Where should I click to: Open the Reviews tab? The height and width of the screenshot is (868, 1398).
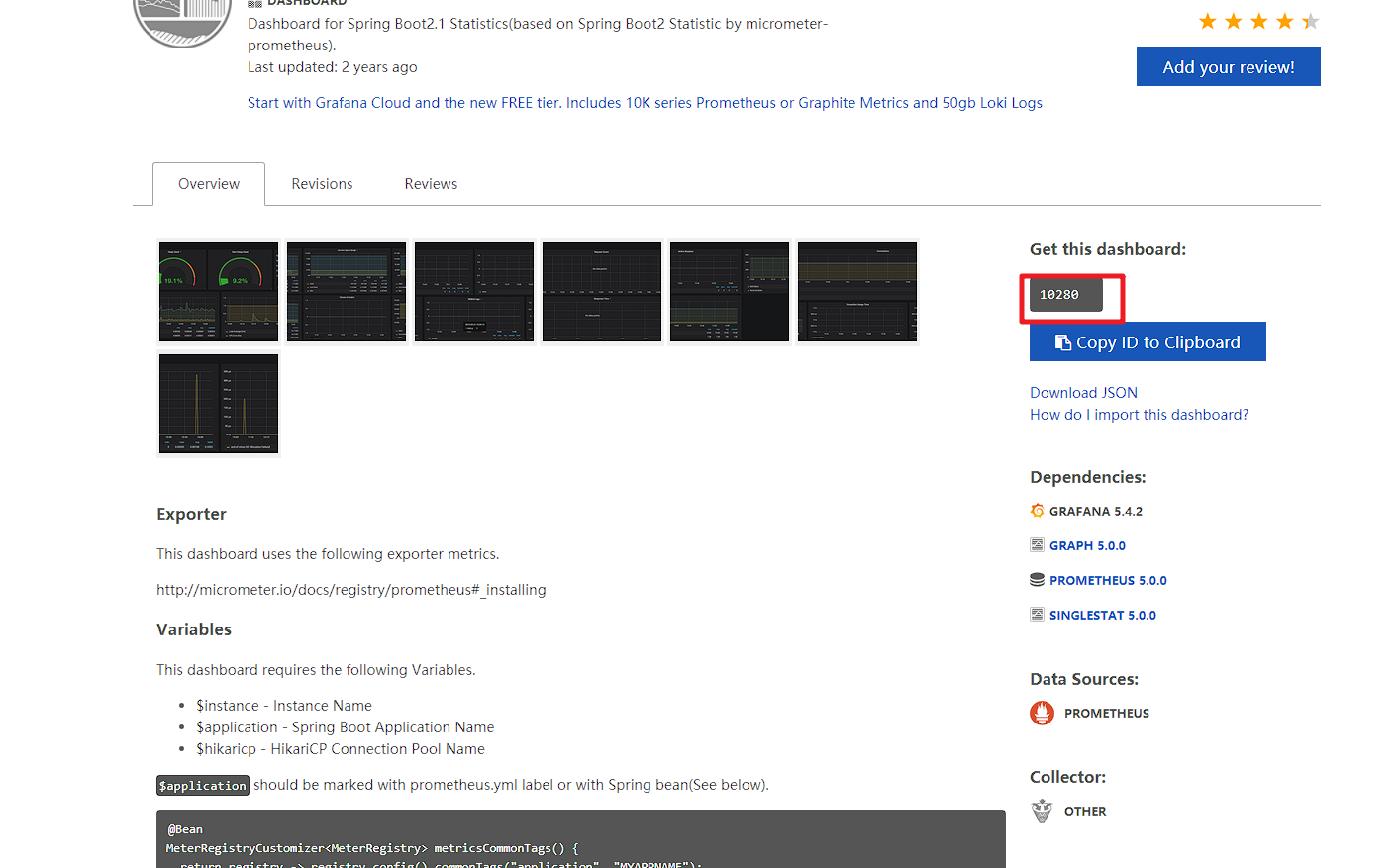coord(431,183)
